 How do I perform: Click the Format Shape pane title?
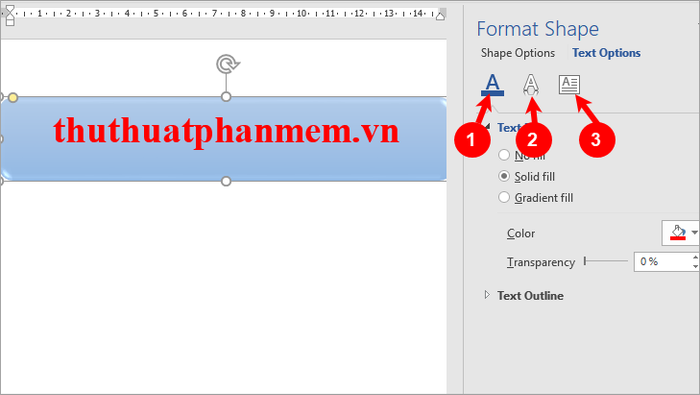[x=538, y=29]
